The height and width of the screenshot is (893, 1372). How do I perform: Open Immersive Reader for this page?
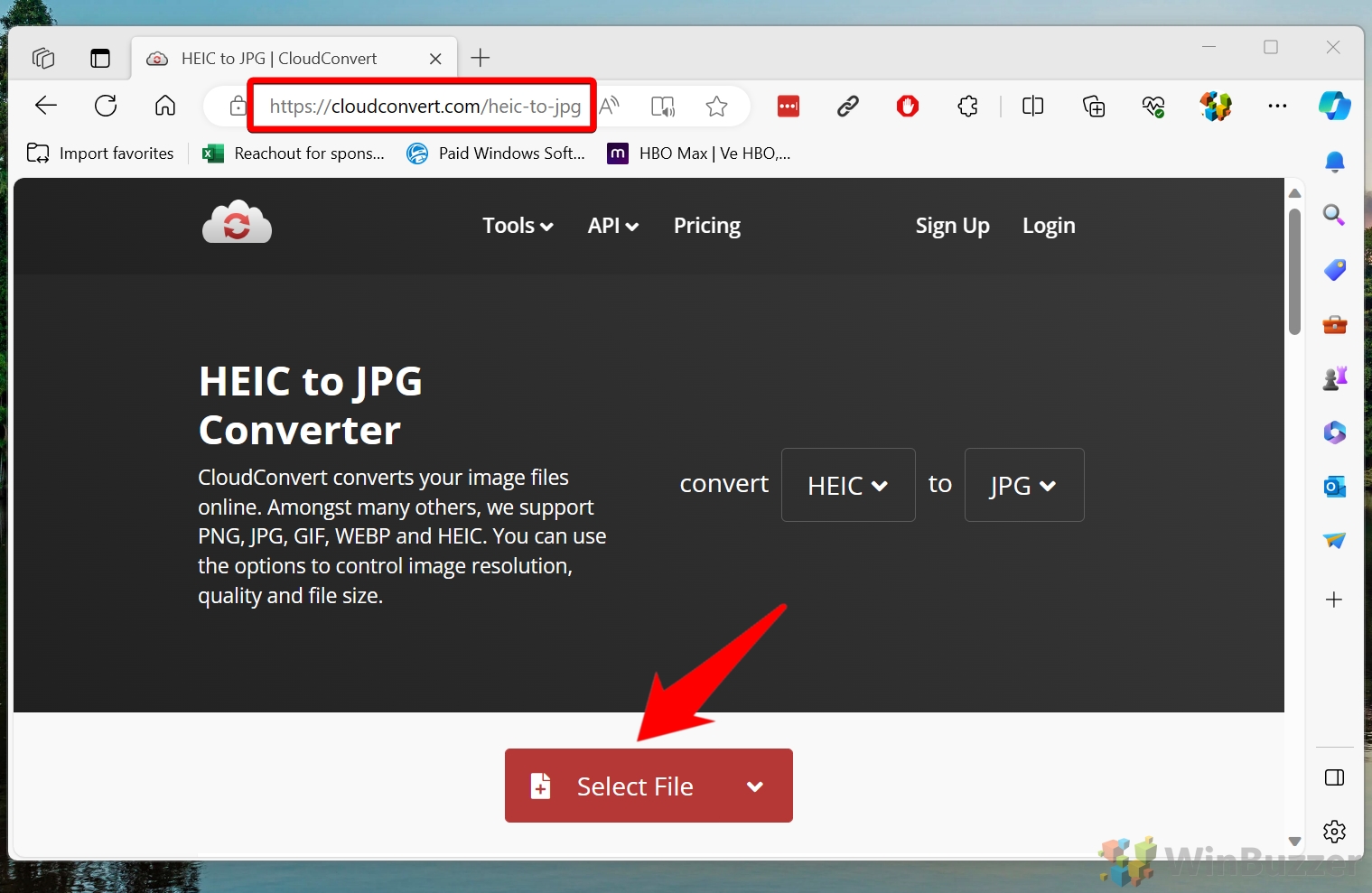[663, 107]
